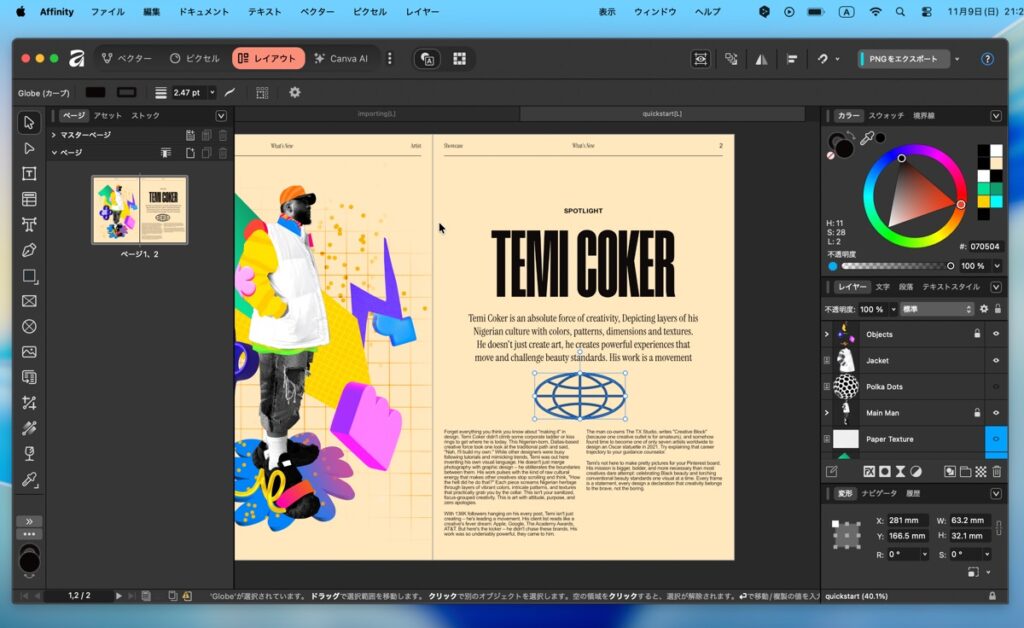Click the yellow swatch in recent colors
1024x628 pixels.
coord(984,201)
